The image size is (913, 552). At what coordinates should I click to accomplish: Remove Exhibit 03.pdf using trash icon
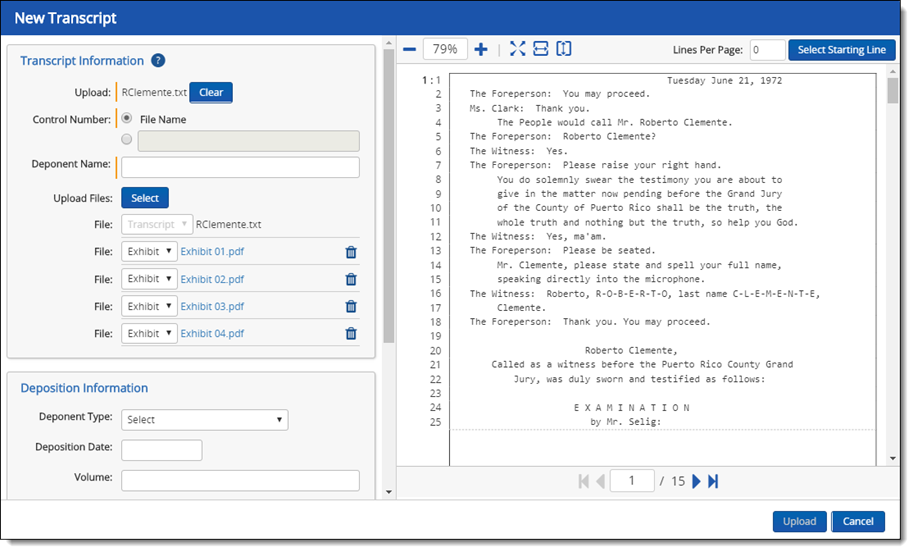(x=351, y=307)
